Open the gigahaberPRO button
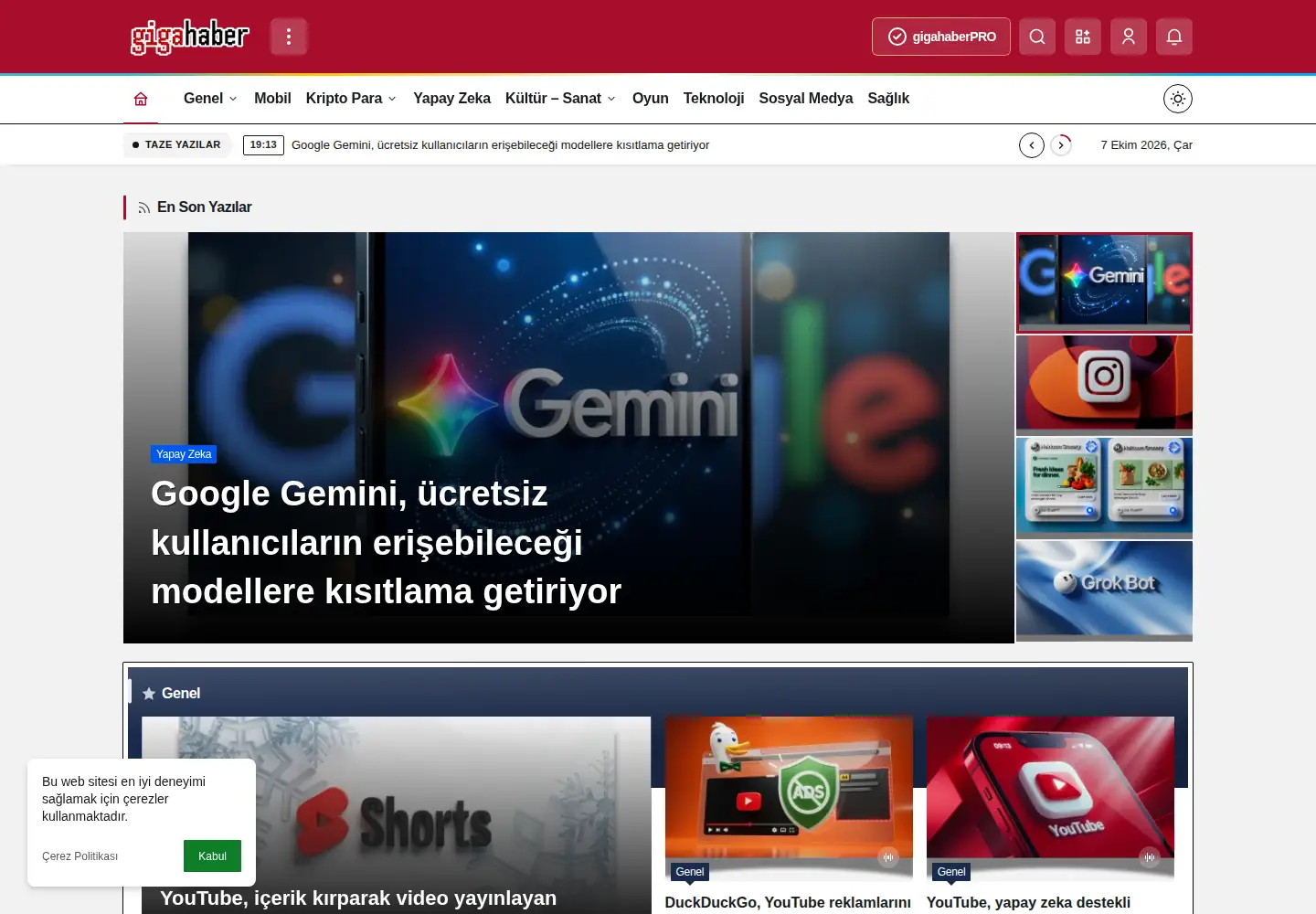This screenshot has width=1316, height=914. (x=941, y=37)
